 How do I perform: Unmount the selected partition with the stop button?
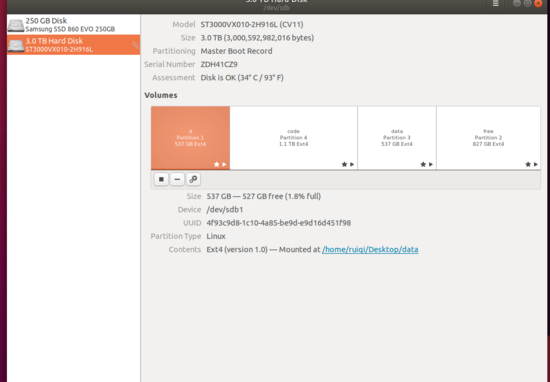[161, 179]
